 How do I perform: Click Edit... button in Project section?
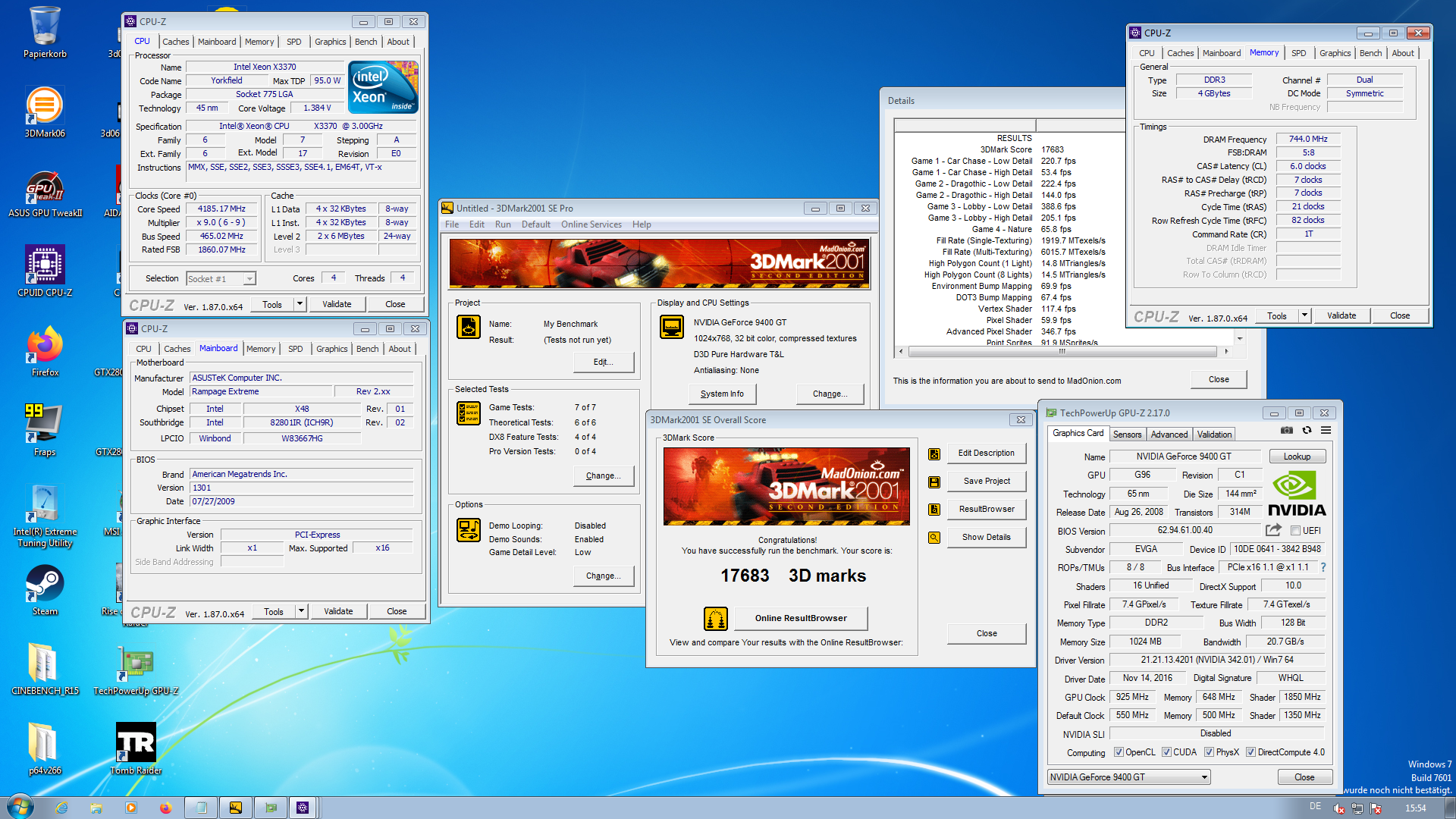tap(604, 362)
